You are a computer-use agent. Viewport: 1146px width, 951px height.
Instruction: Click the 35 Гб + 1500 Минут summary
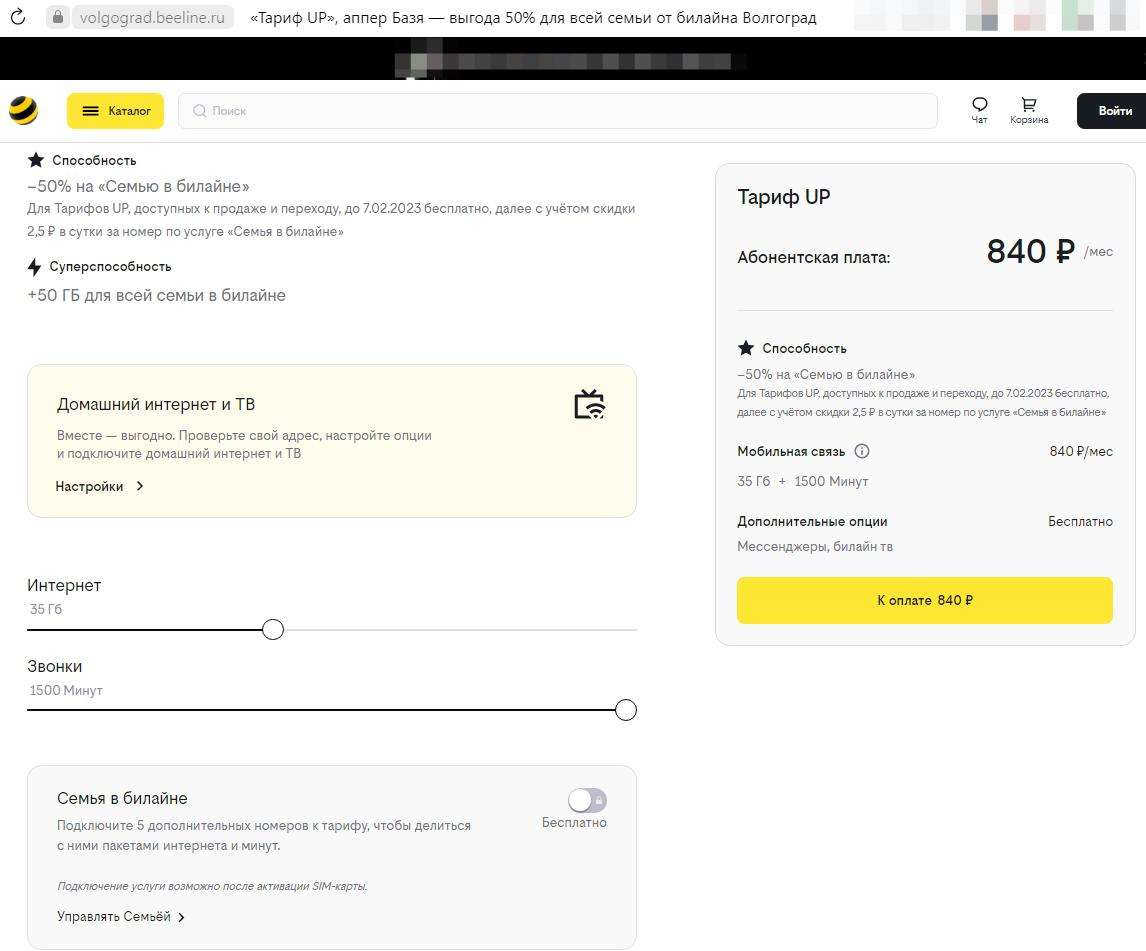click(x=802, y=481)
